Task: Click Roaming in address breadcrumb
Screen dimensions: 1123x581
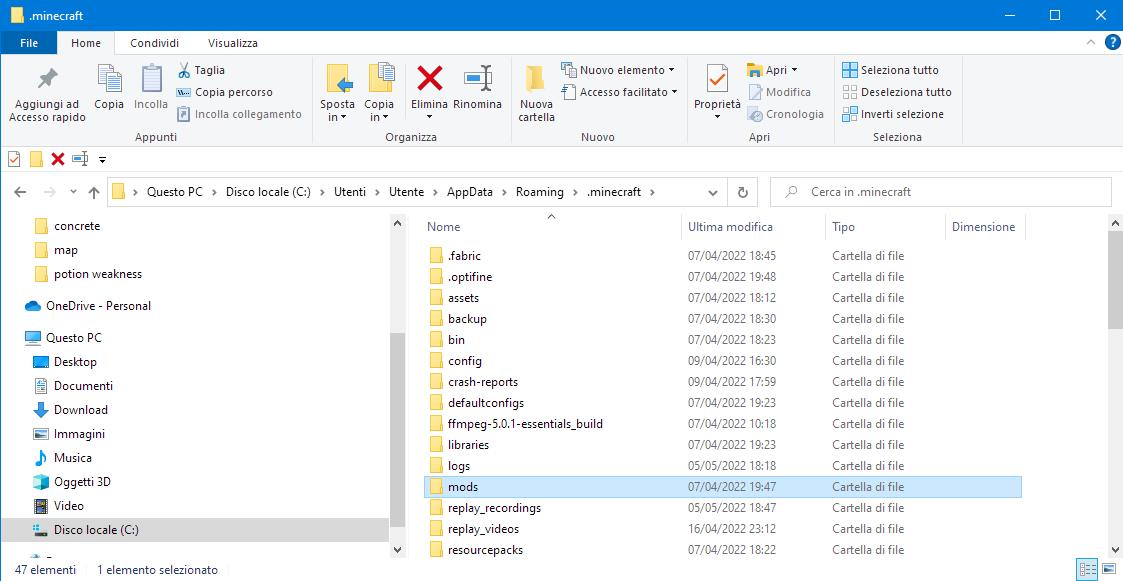Action: tap(539, 192)
